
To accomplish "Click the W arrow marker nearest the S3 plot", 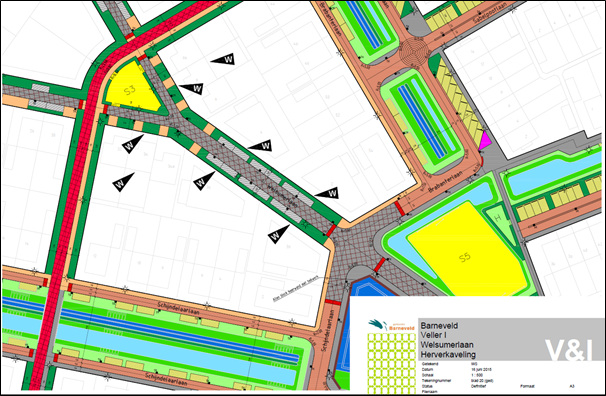I will pos(192,88).
